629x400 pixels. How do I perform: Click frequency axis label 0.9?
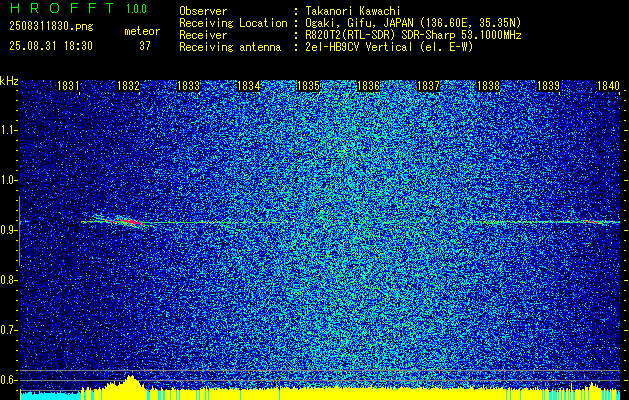8,230
